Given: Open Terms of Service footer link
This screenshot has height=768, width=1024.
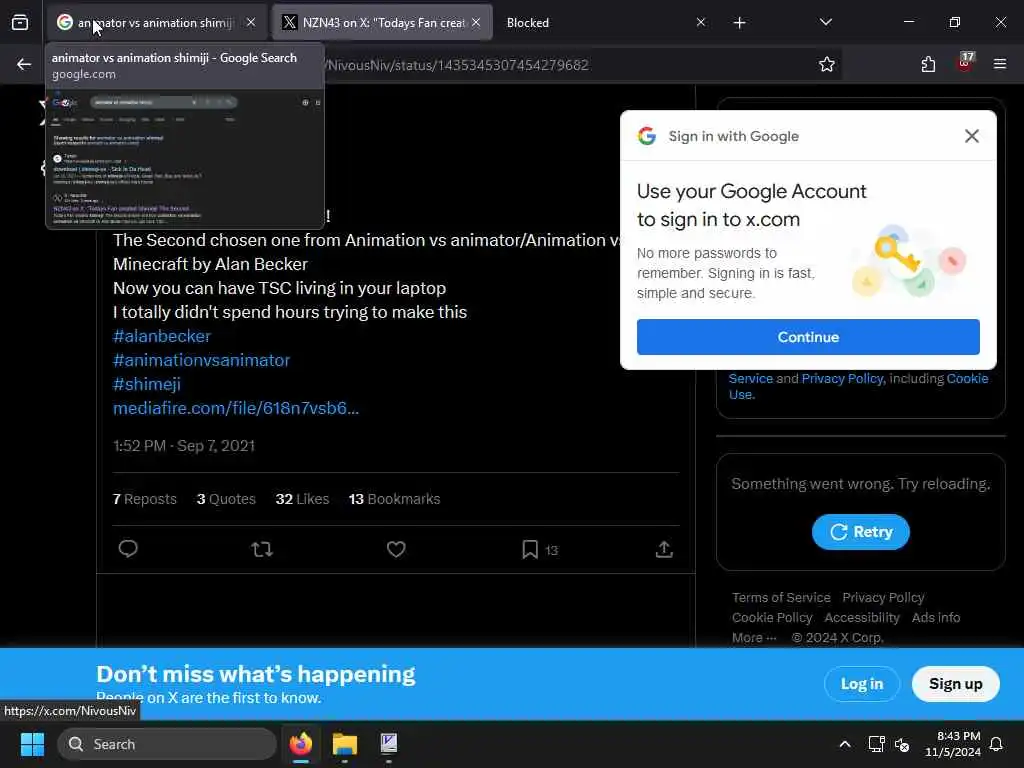Looking at the screenshot, I should [781, 598].
